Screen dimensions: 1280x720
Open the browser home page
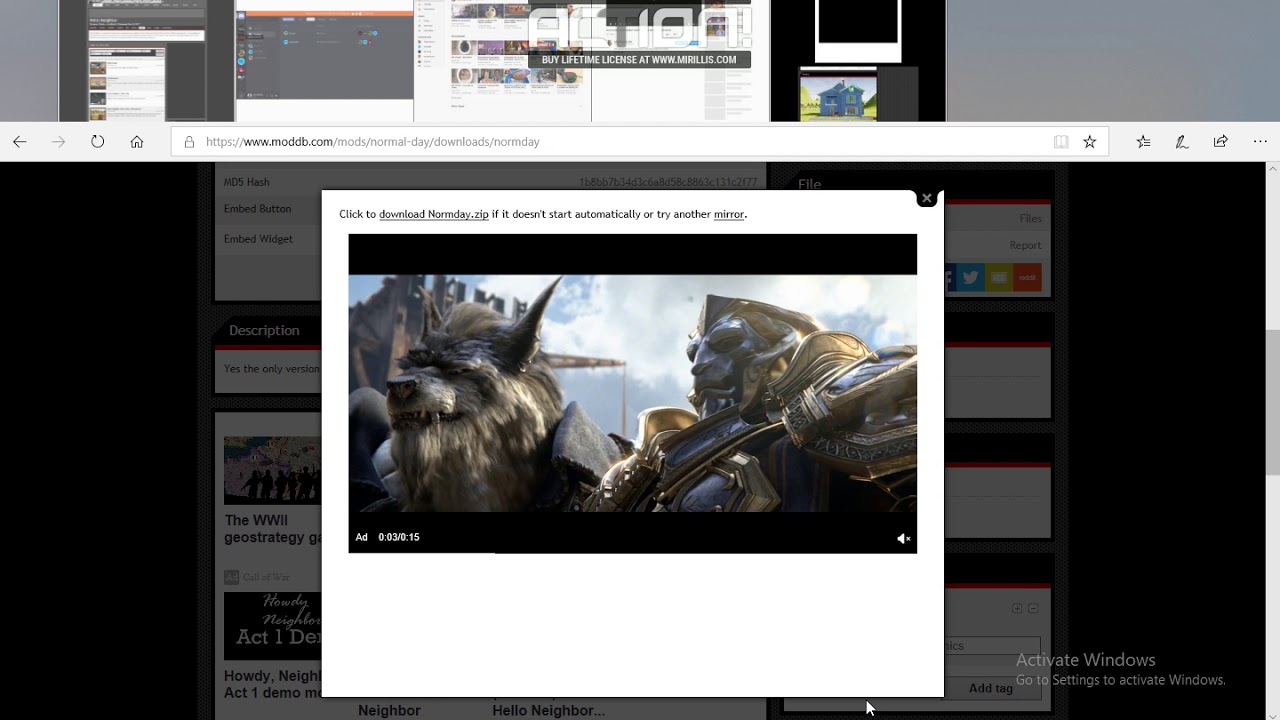click(x=137, y=142)
